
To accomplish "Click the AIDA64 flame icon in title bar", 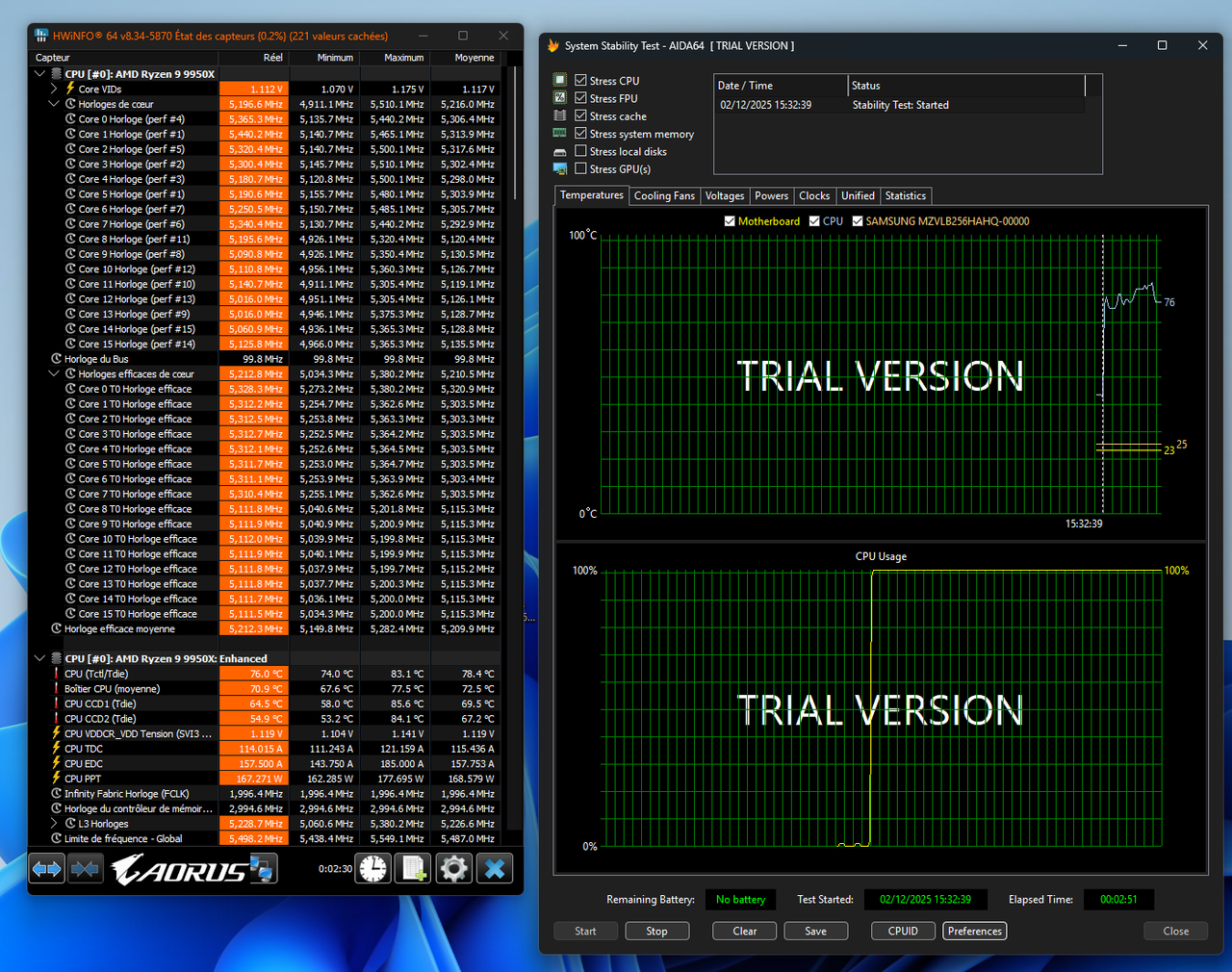I will pos(552,45).
